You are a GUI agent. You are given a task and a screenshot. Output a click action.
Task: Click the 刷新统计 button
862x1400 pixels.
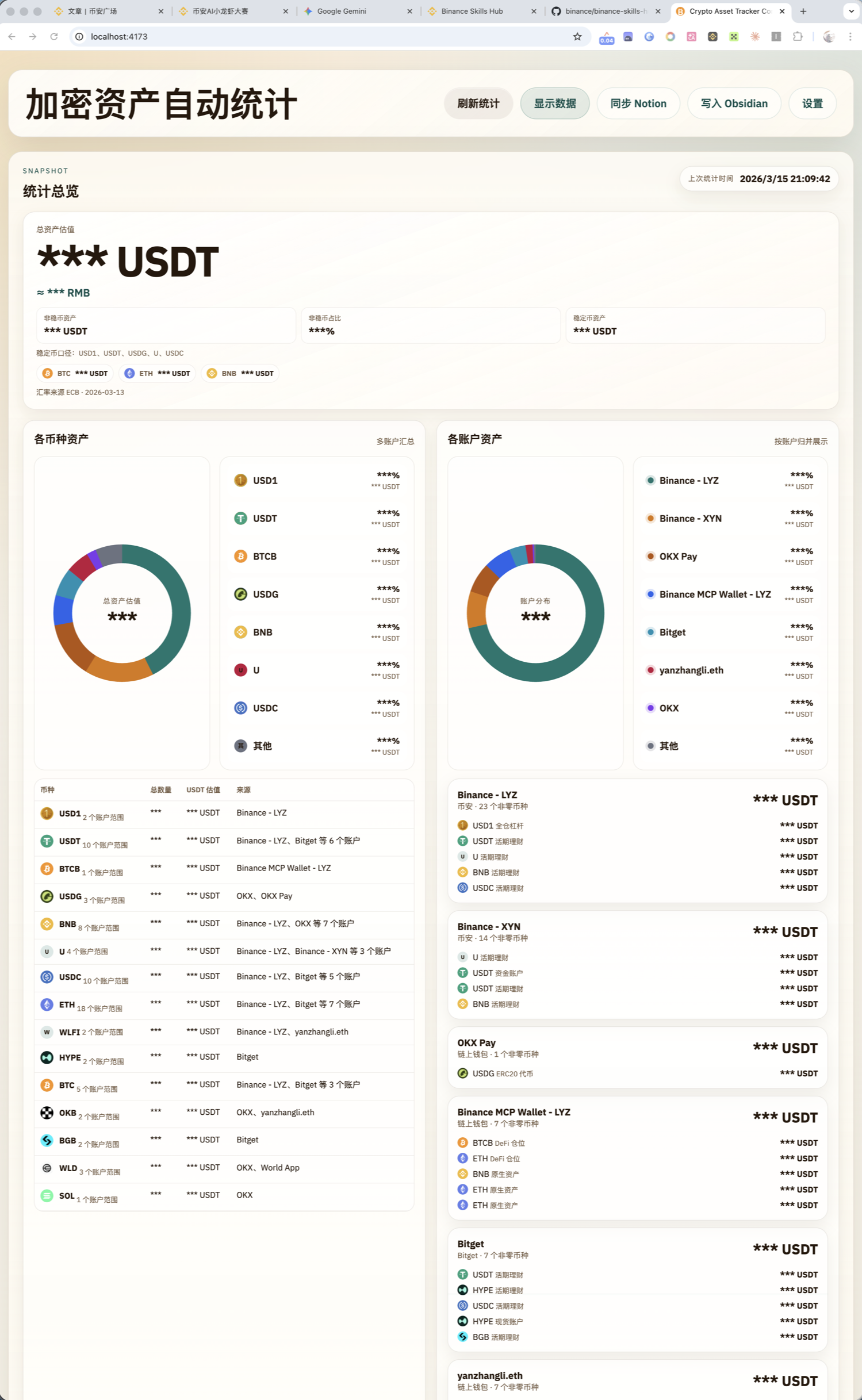pos(478,103)
